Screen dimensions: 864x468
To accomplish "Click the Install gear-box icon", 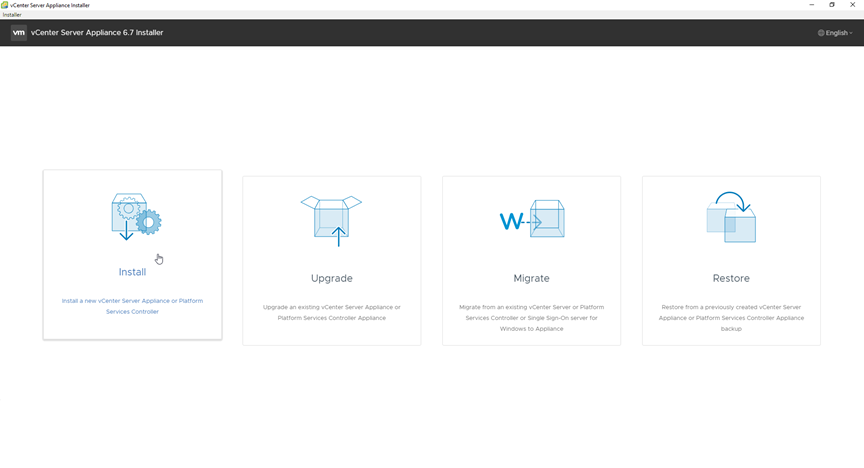I will pos(136,217).
